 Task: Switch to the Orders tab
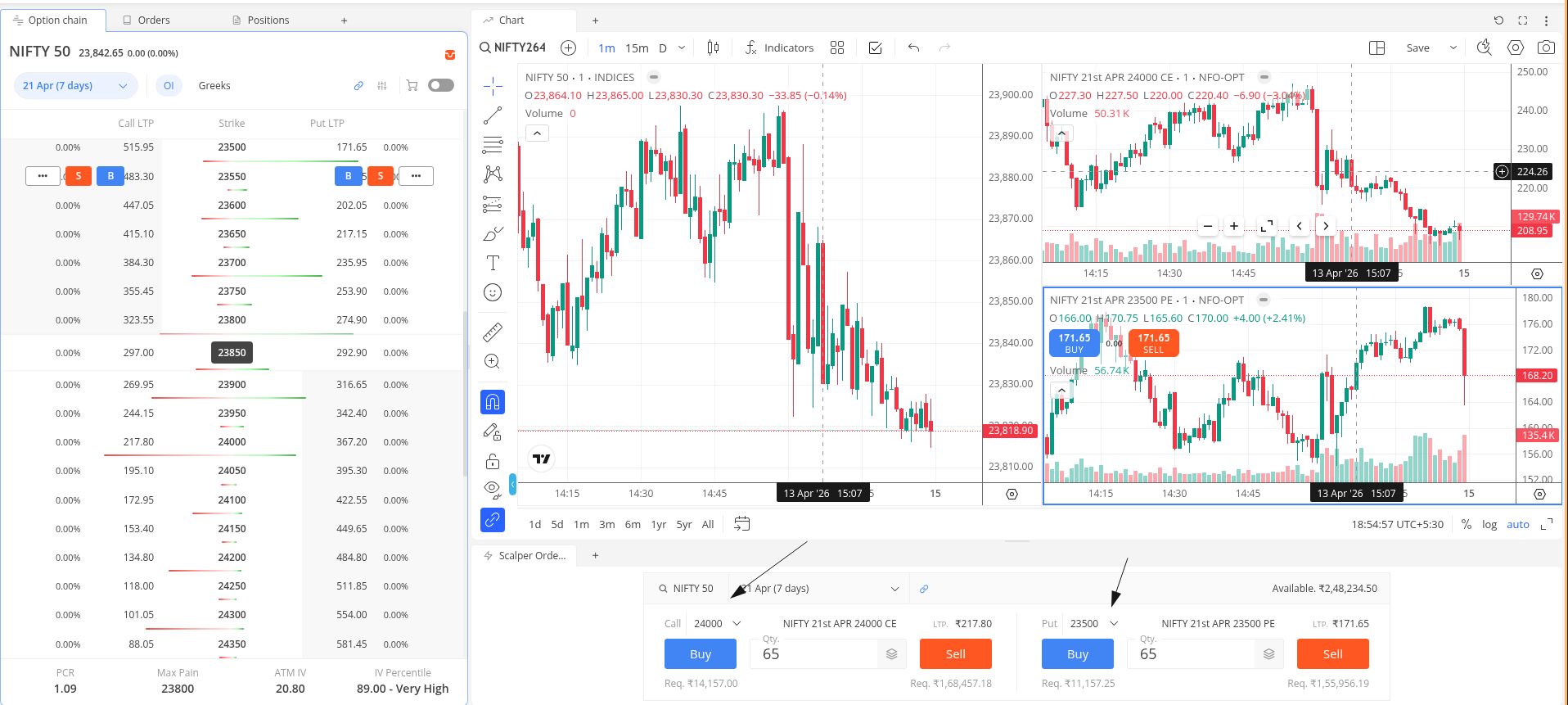146,20
